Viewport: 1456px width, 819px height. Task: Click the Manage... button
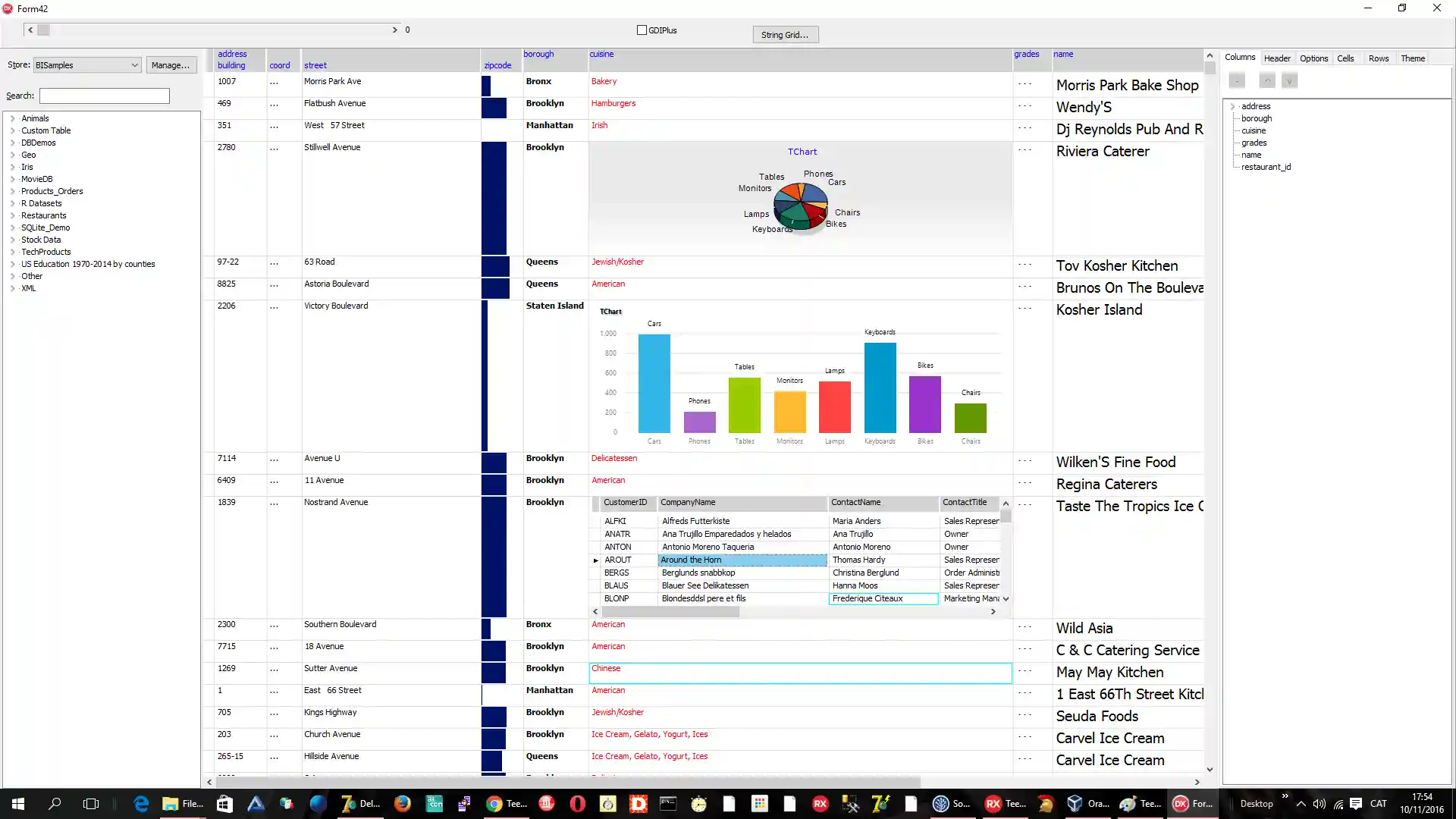[x=171, y=65]
